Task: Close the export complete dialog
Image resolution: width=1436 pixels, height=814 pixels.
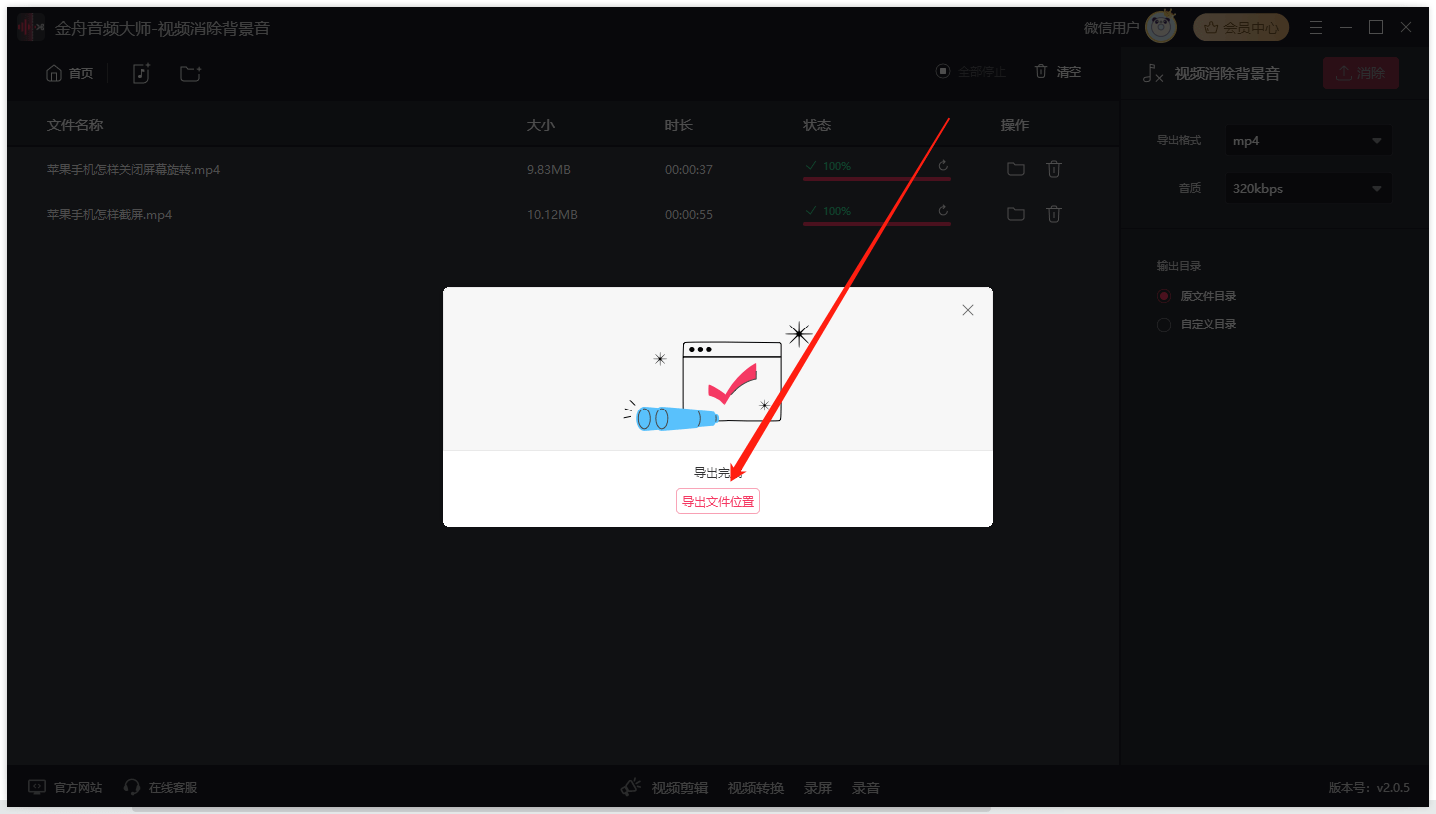Action: pyautogui.click(x=967, y=310)
